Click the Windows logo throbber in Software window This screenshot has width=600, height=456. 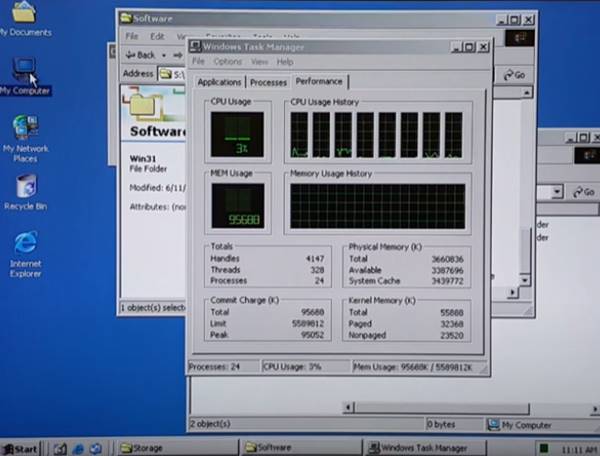click(520, 37)
